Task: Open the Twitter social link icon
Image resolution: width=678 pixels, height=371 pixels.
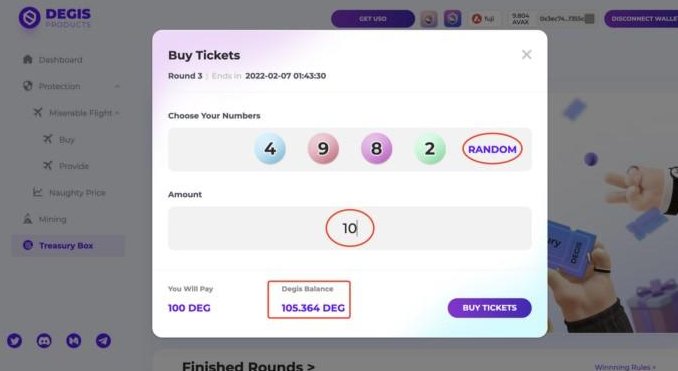Action: [x=14, y=341]
